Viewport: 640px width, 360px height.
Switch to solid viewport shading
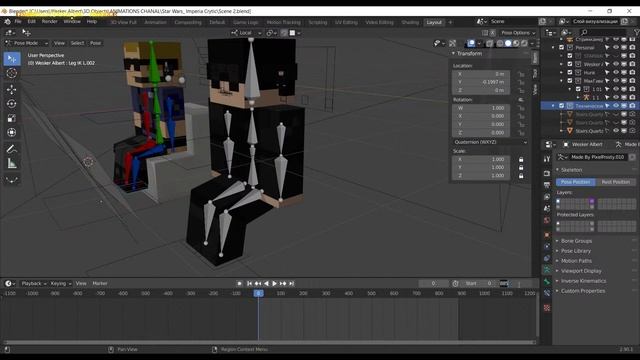508,43
